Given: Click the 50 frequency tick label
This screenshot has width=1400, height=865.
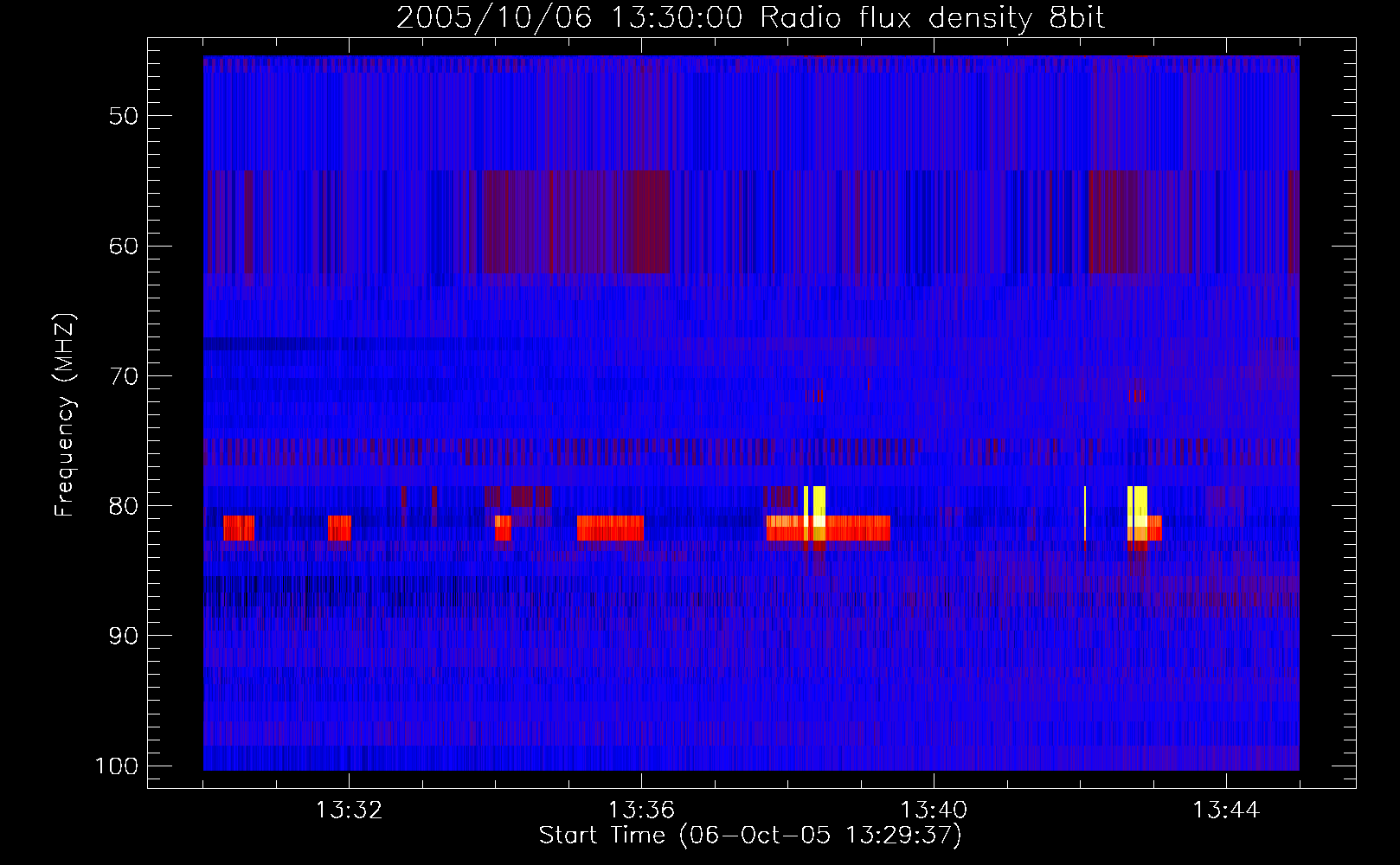Looking at the screenshot, I should [124, 116].
